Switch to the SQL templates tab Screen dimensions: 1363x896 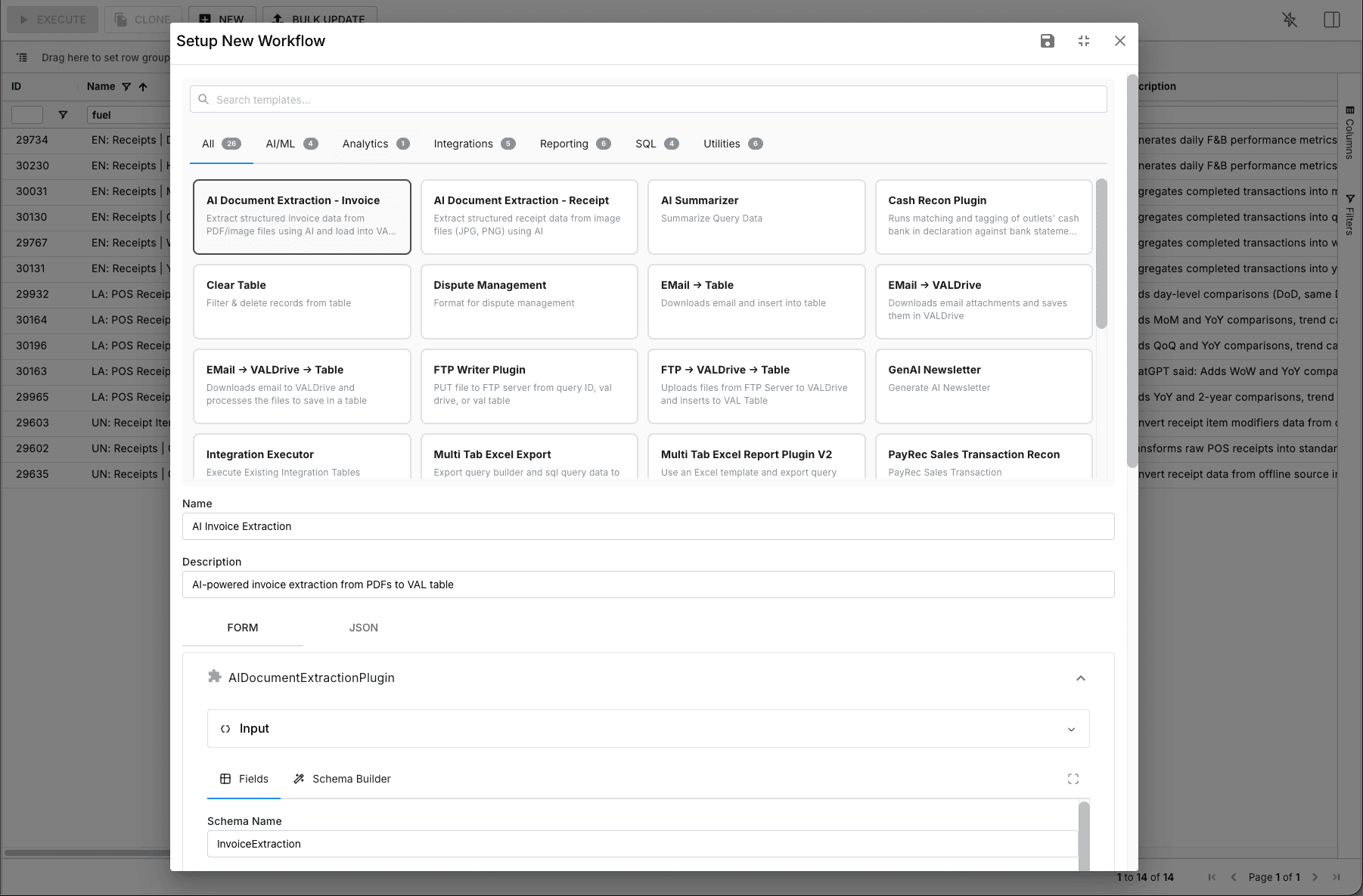657,144
